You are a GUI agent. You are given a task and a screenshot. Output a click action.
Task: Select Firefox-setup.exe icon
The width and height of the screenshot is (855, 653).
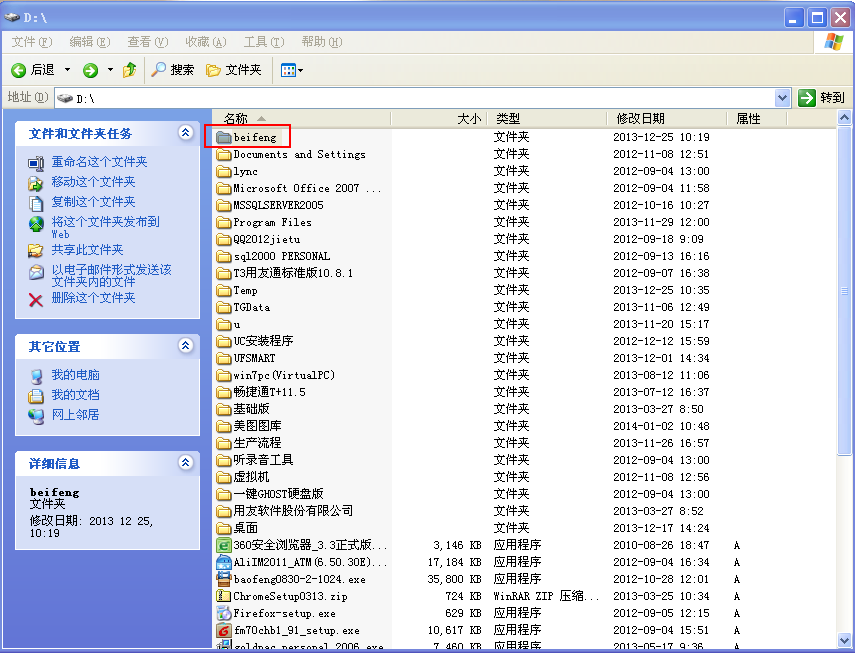point(224,613)
